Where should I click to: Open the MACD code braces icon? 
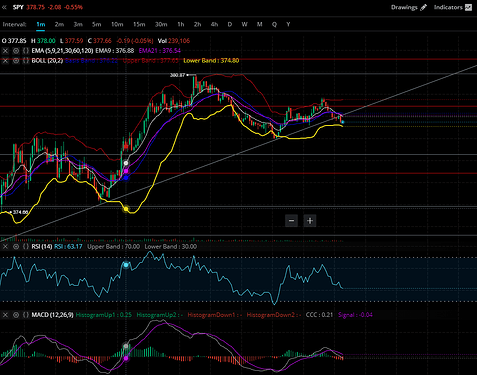point(26,315)
